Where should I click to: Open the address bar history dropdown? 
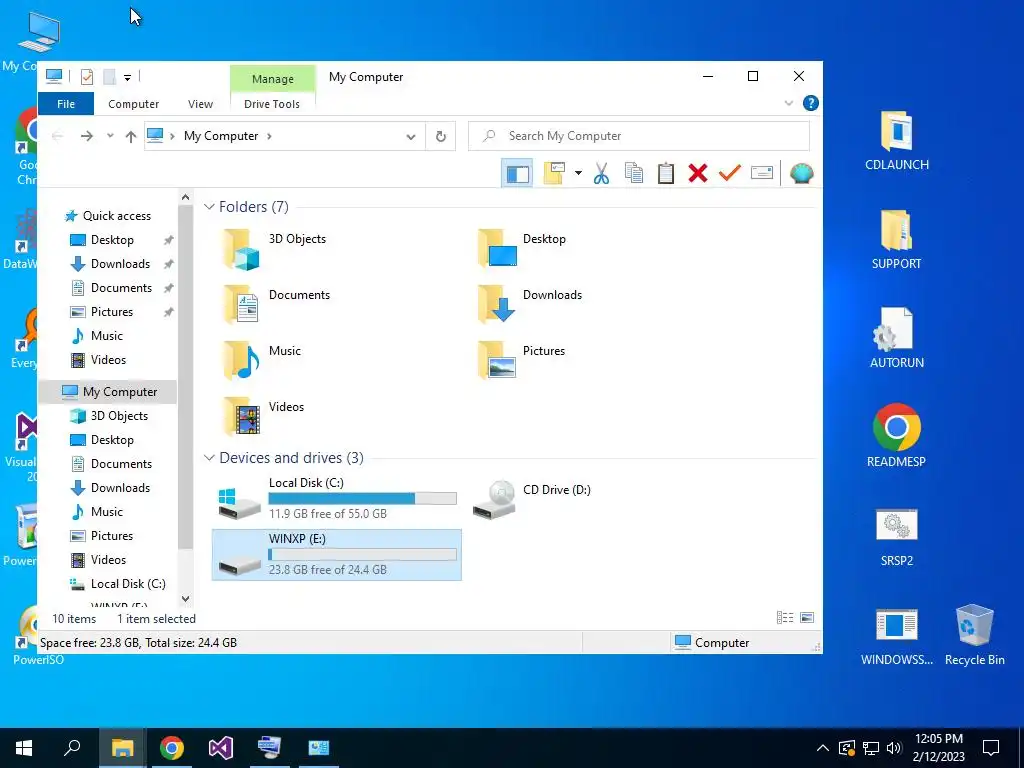(411, 136)
